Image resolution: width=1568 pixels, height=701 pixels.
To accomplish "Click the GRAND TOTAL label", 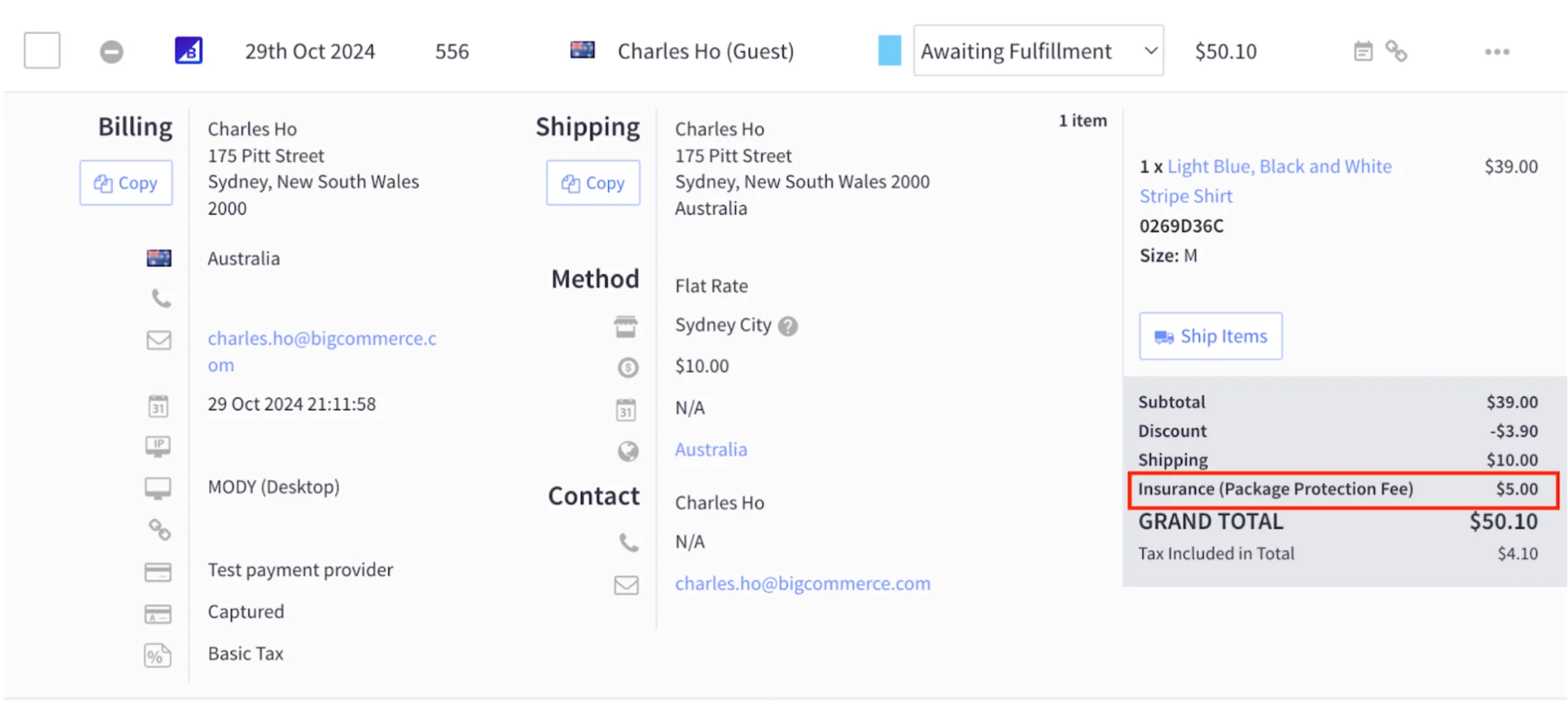I will 1211,521.
